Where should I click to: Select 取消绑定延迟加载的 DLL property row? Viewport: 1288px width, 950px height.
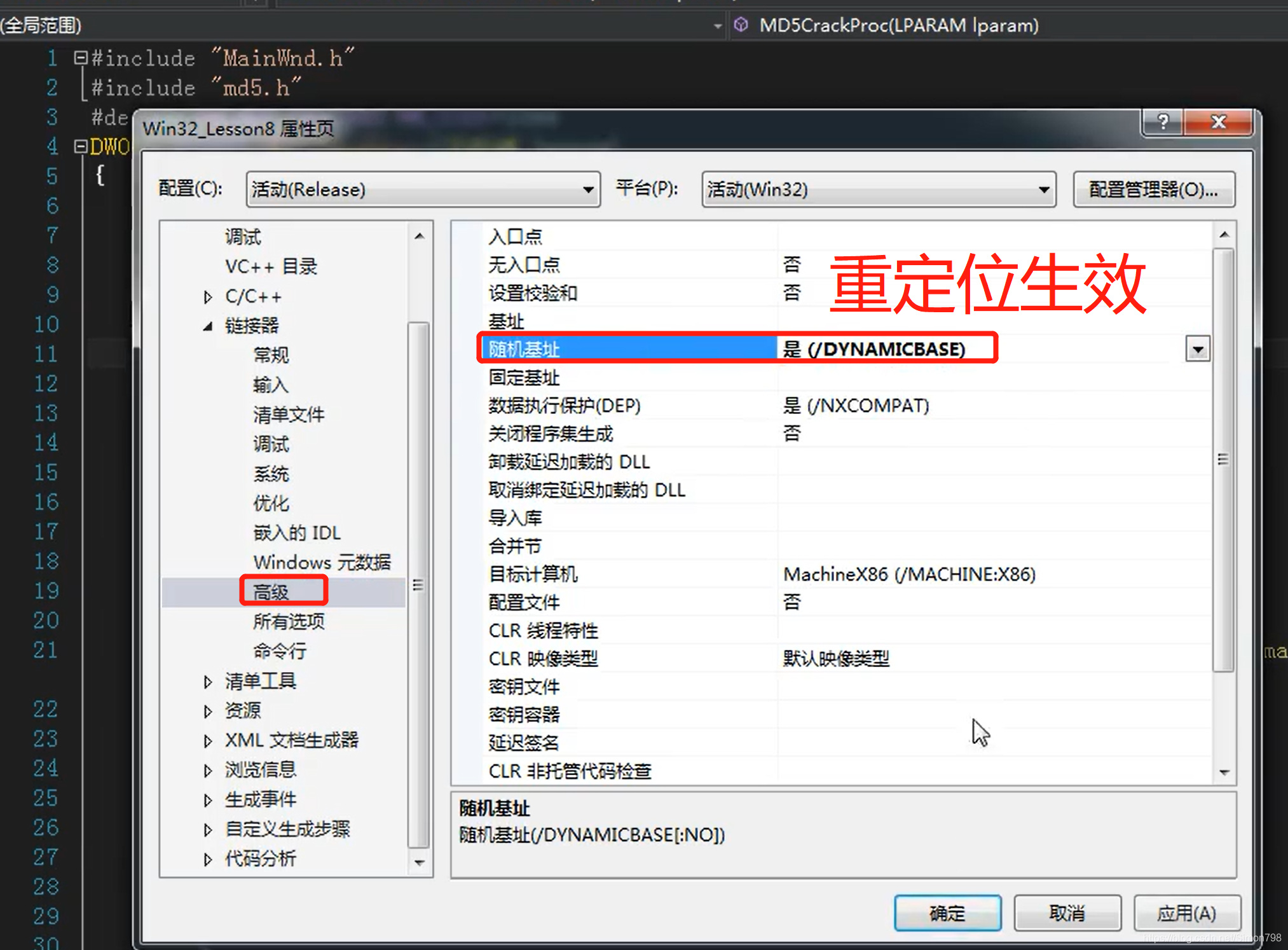tap(846, 490)
